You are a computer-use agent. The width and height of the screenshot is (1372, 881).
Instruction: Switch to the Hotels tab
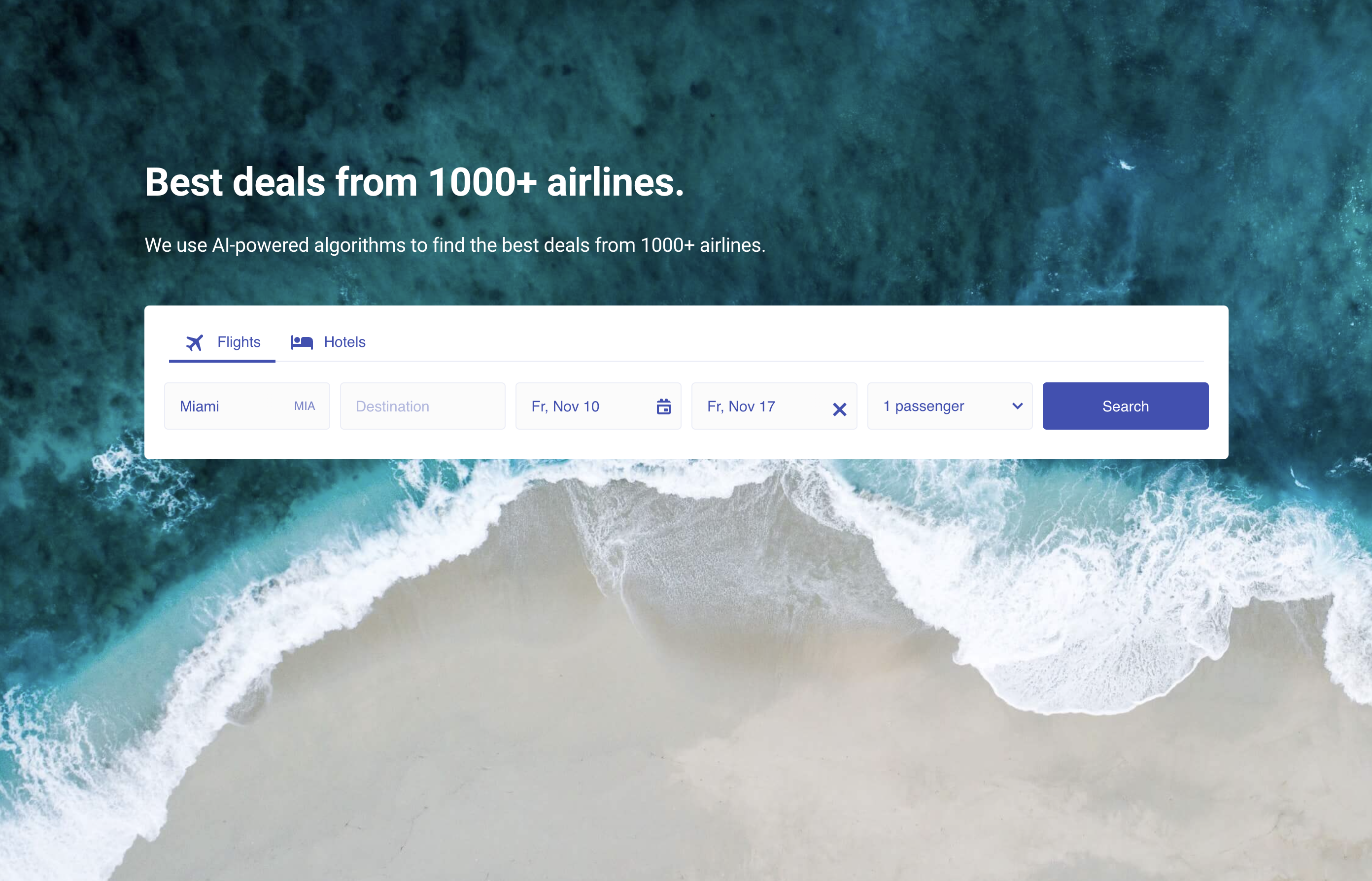pos(328,342)
